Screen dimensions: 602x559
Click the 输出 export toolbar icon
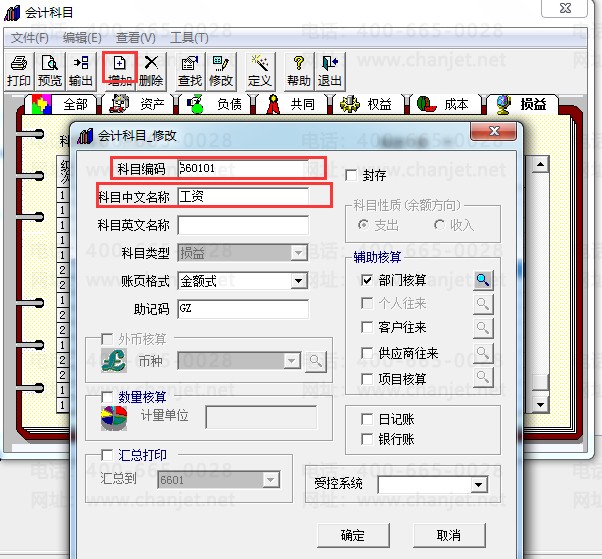[81, 71]
